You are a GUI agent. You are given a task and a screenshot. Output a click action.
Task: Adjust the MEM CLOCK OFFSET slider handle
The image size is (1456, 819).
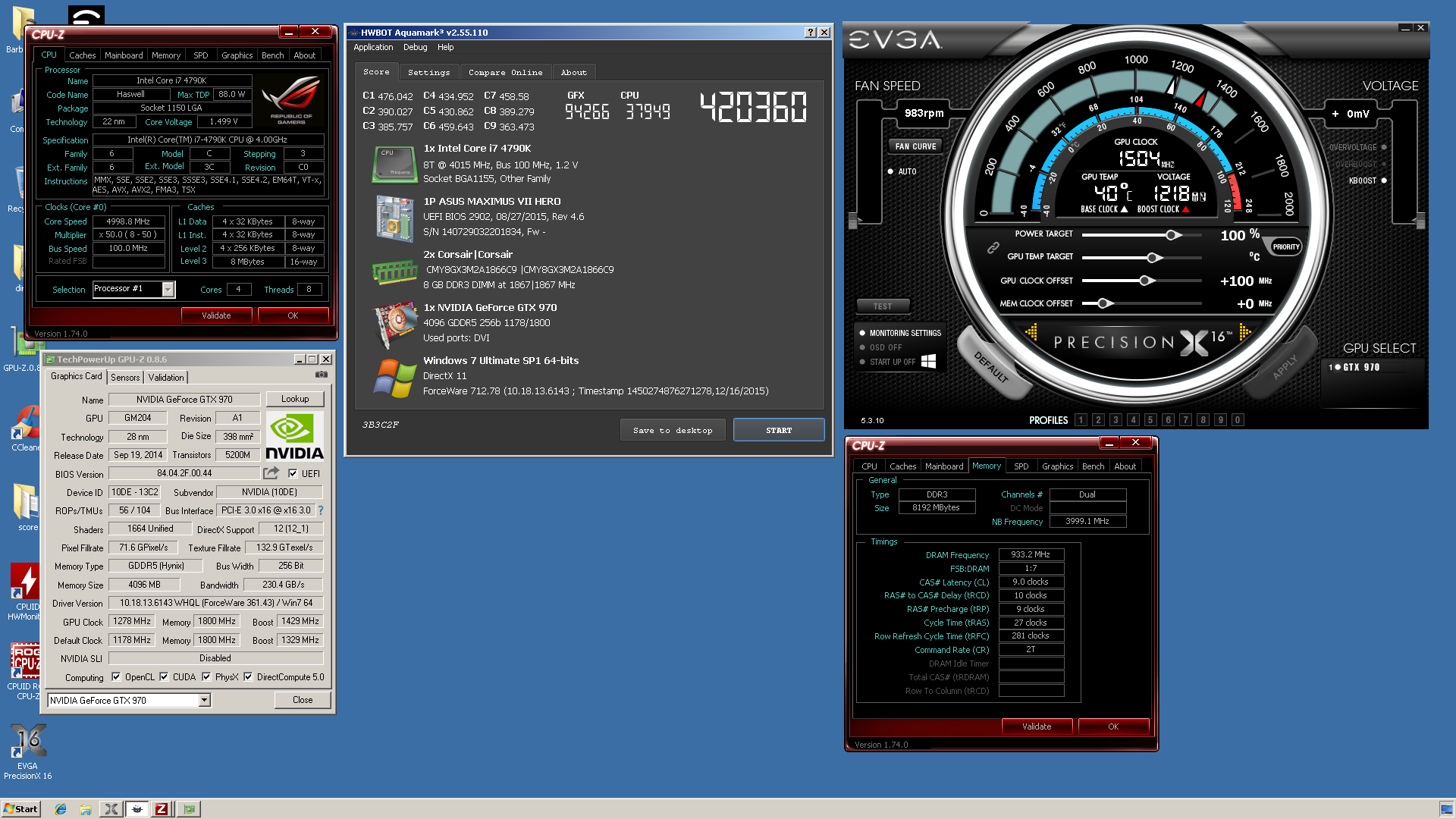(x=1104, y=303)
